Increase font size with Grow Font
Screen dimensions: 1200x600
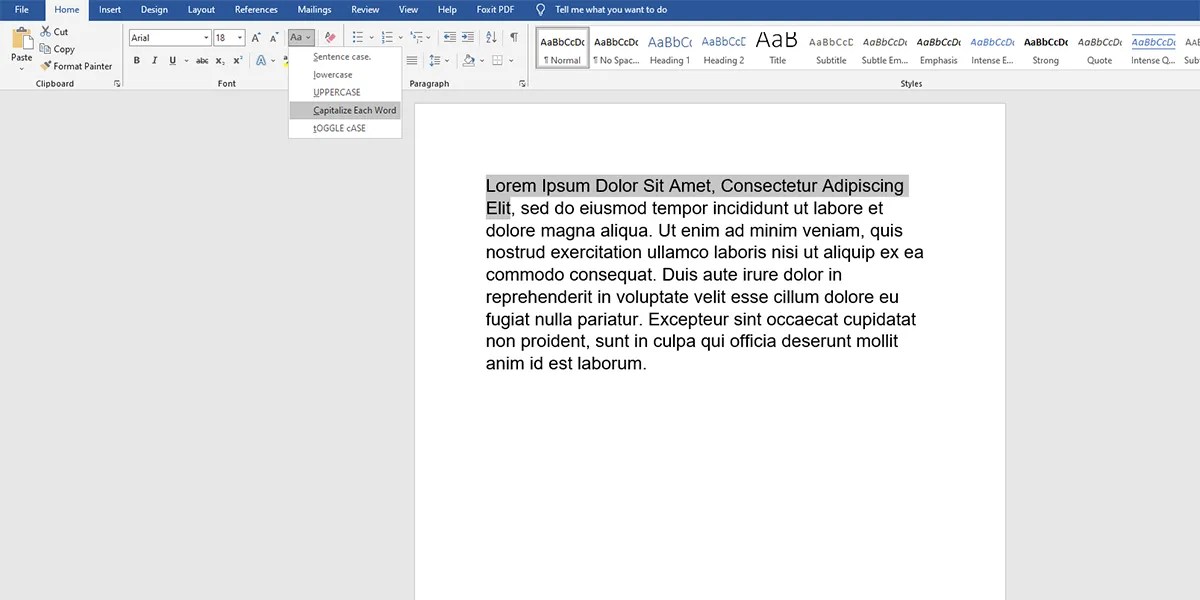coord(255,37)
